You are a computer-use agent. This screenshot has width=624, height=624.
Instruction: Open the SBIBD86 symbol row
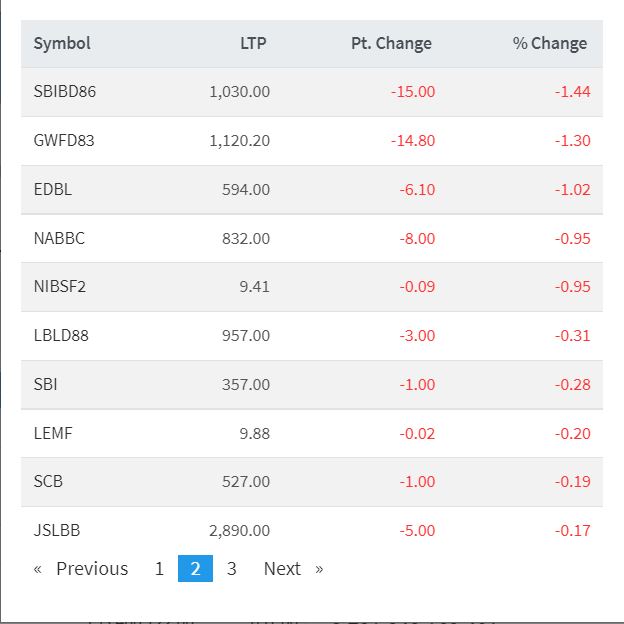pyautogui.click(x=64, y=92)
